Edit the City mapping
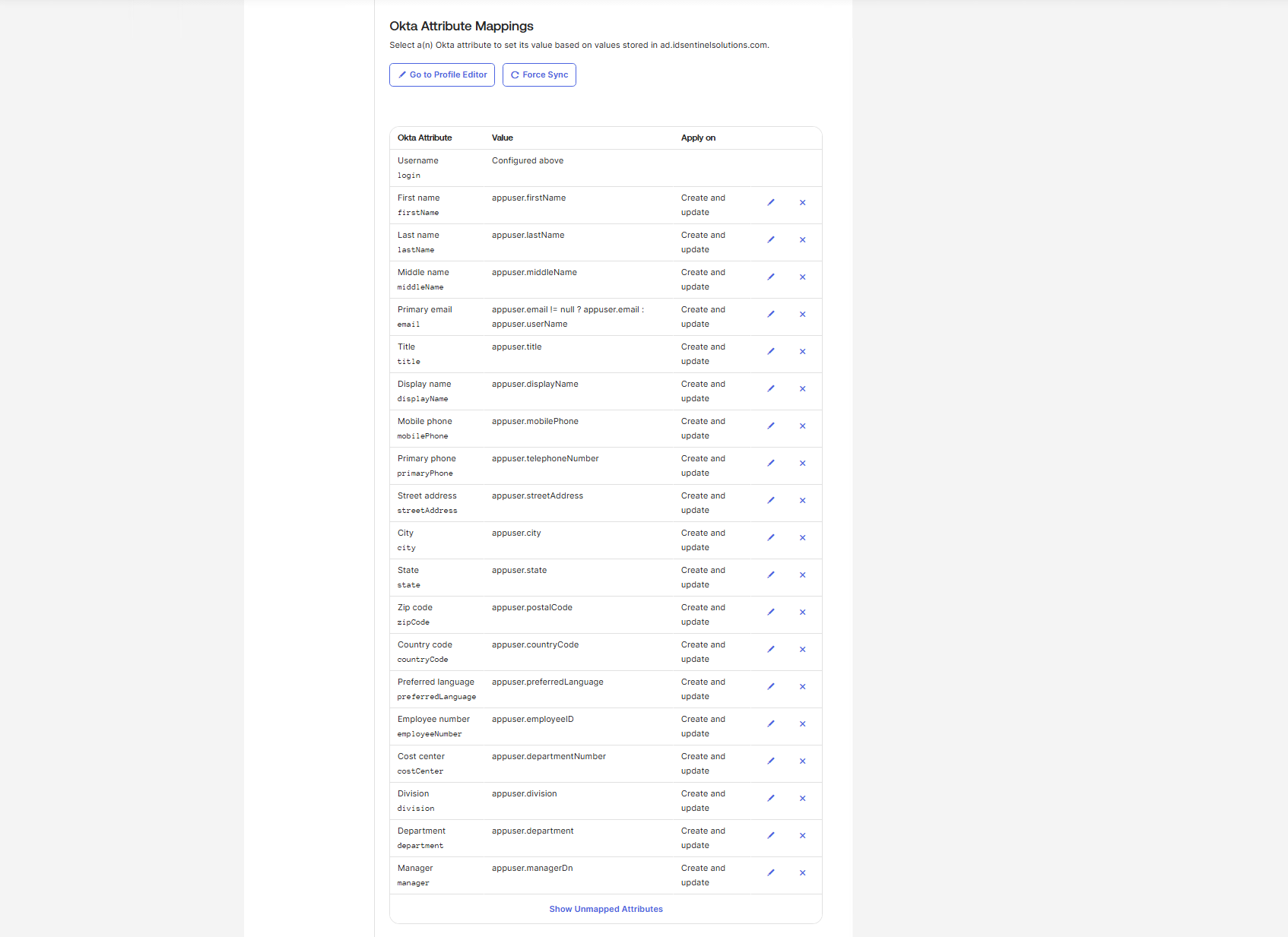1288x937 pixels. [771, 537]
